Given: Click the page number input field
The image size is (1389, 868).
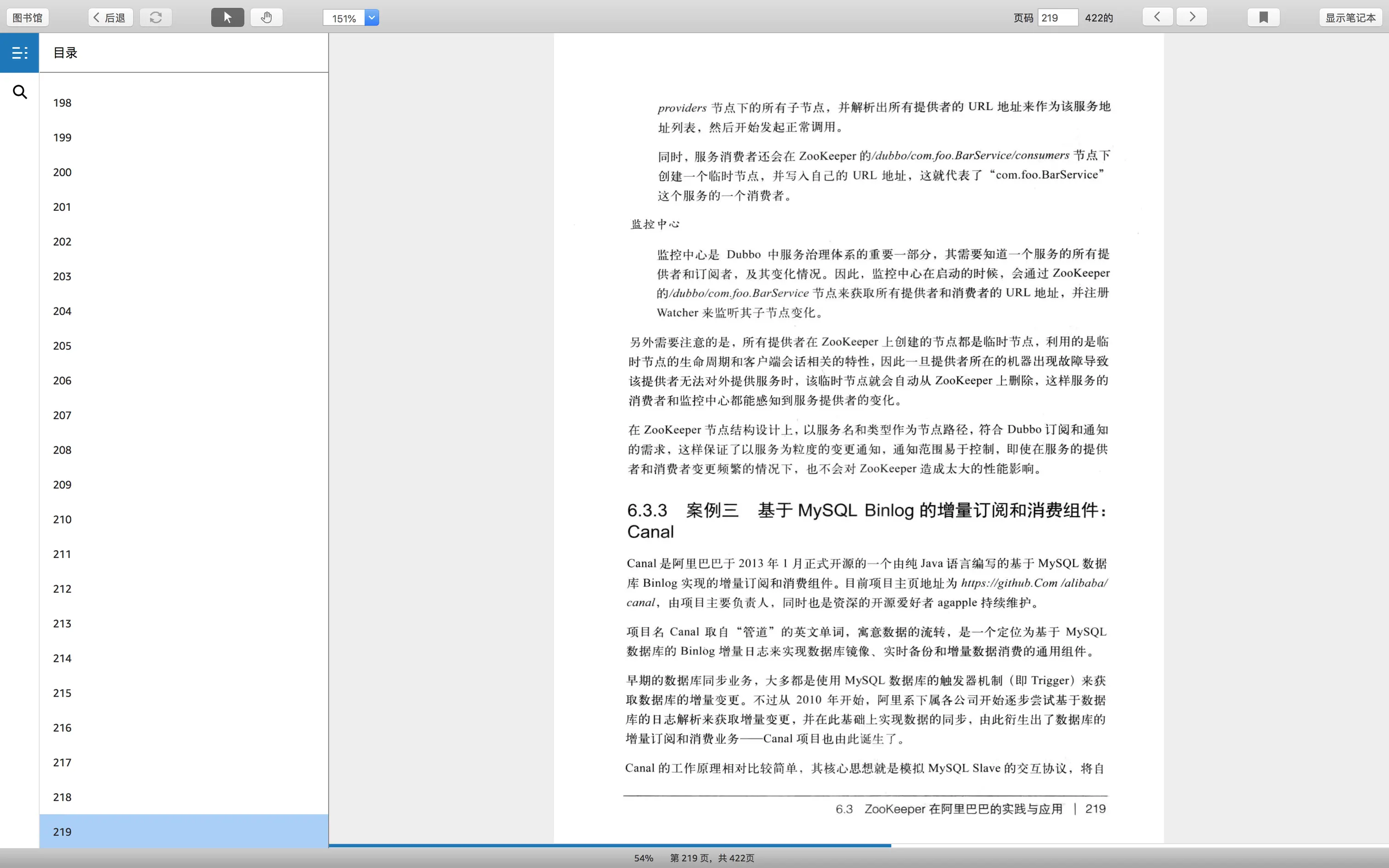Looking at the screenshot, I should coord(1057,17).
